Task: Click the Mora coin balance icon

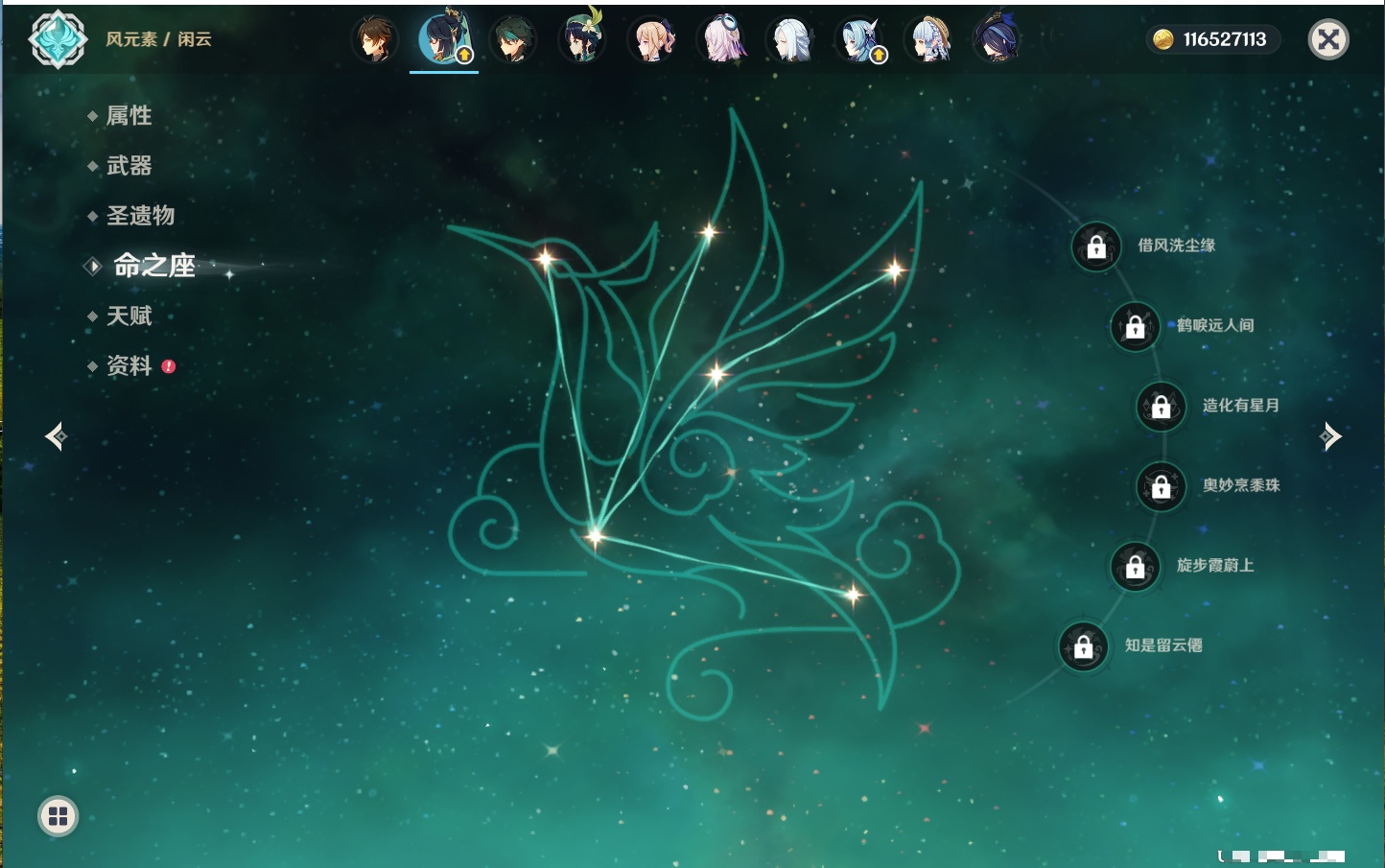Action: (1163, 39)
